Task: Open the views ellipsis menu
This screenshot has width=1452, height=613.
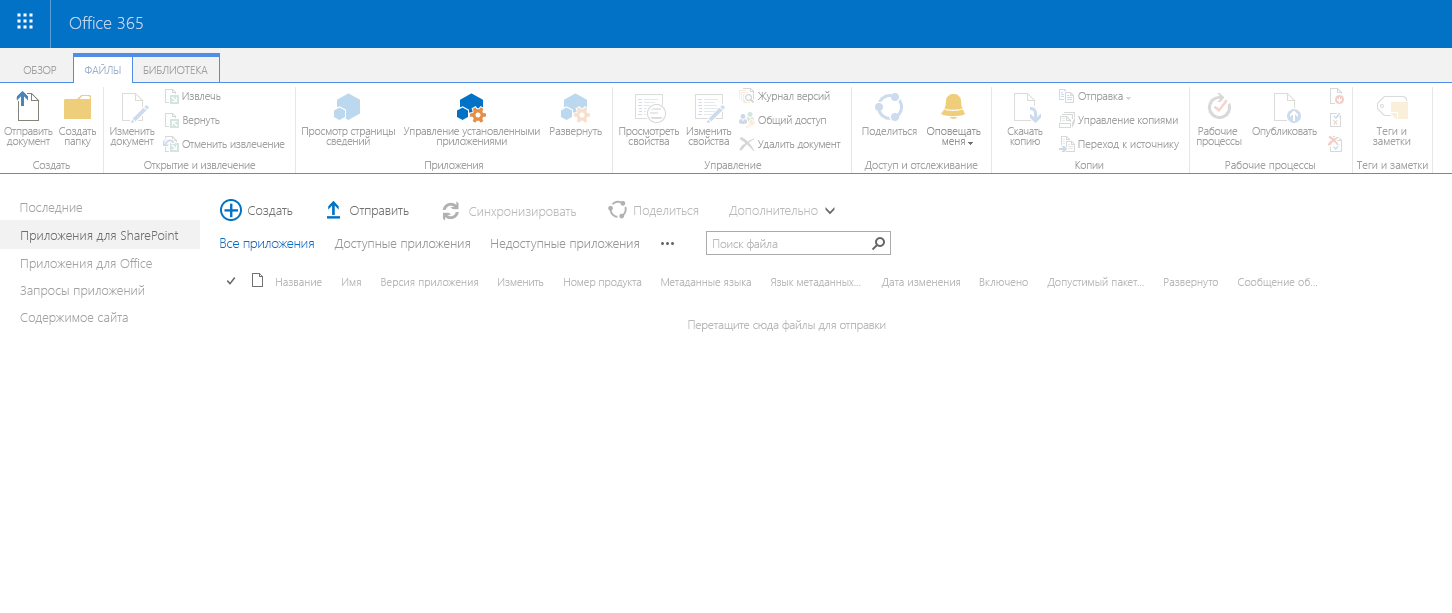Action: coord(668,243)
